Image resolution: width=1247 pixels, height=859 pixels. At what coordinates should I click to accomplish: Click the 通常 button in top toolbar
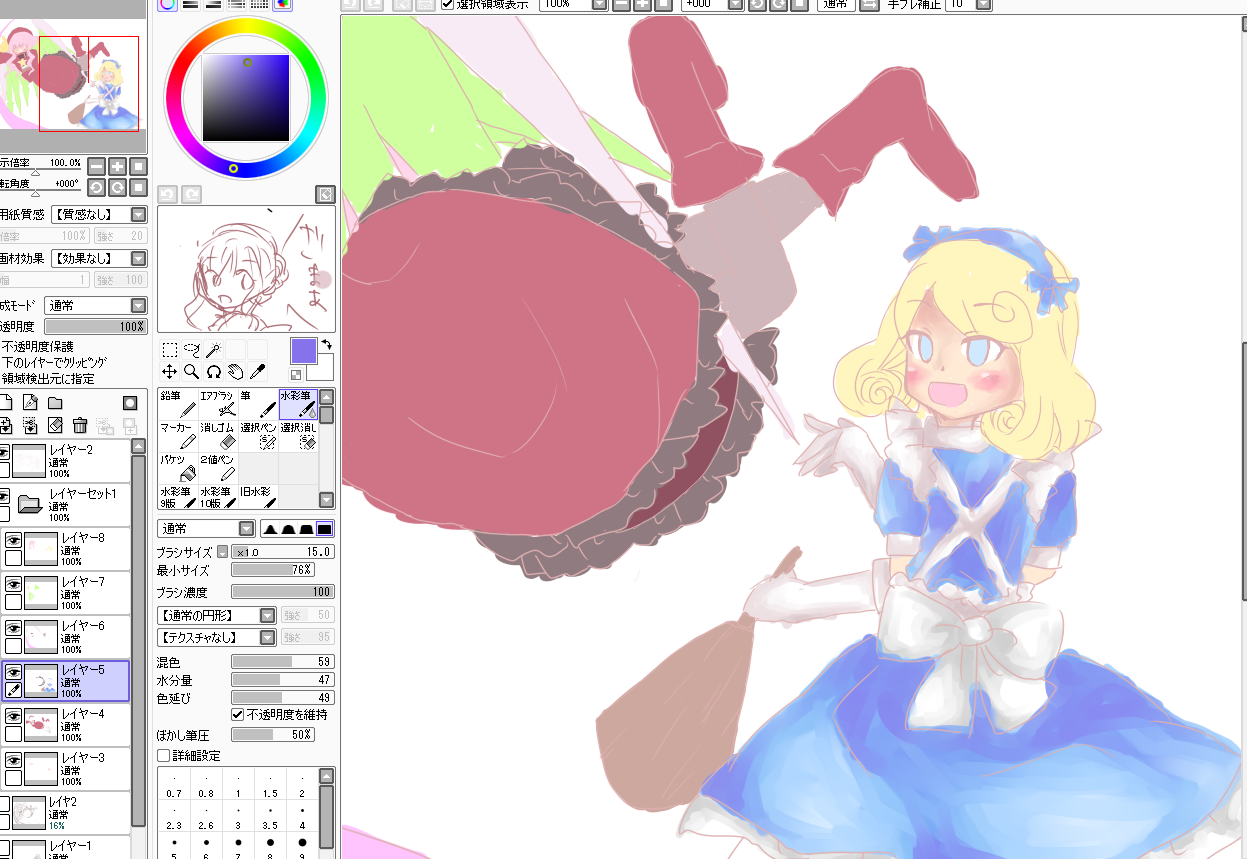[835, 4]
